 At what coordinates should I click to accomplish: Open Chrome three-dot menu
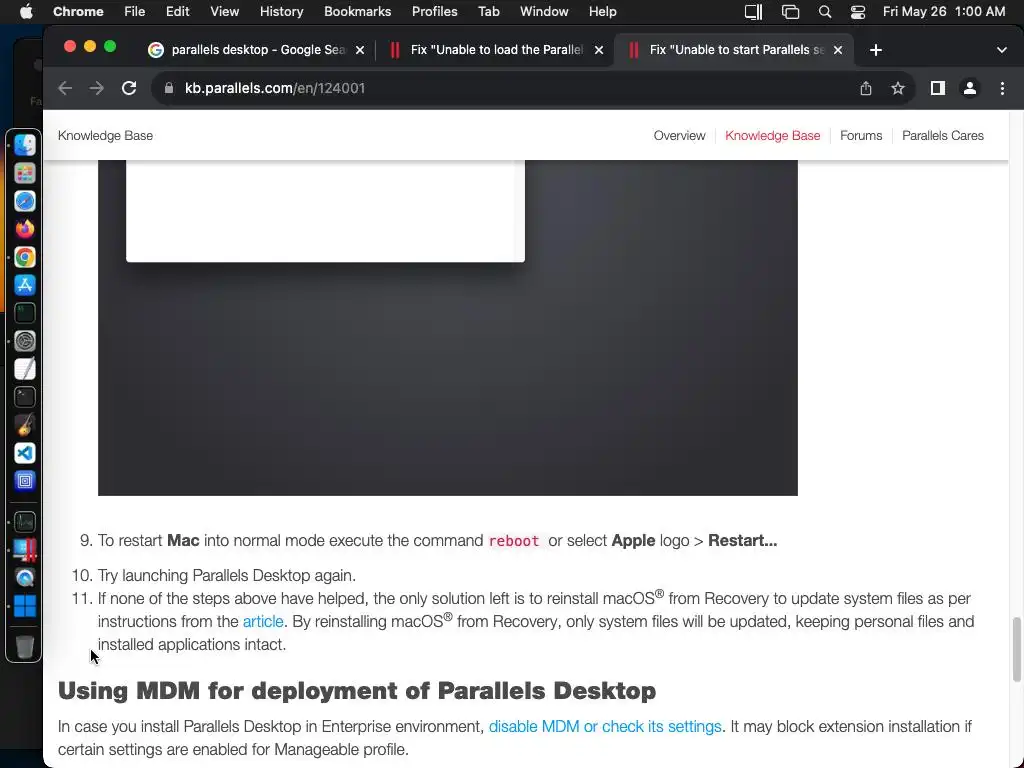1002,88
